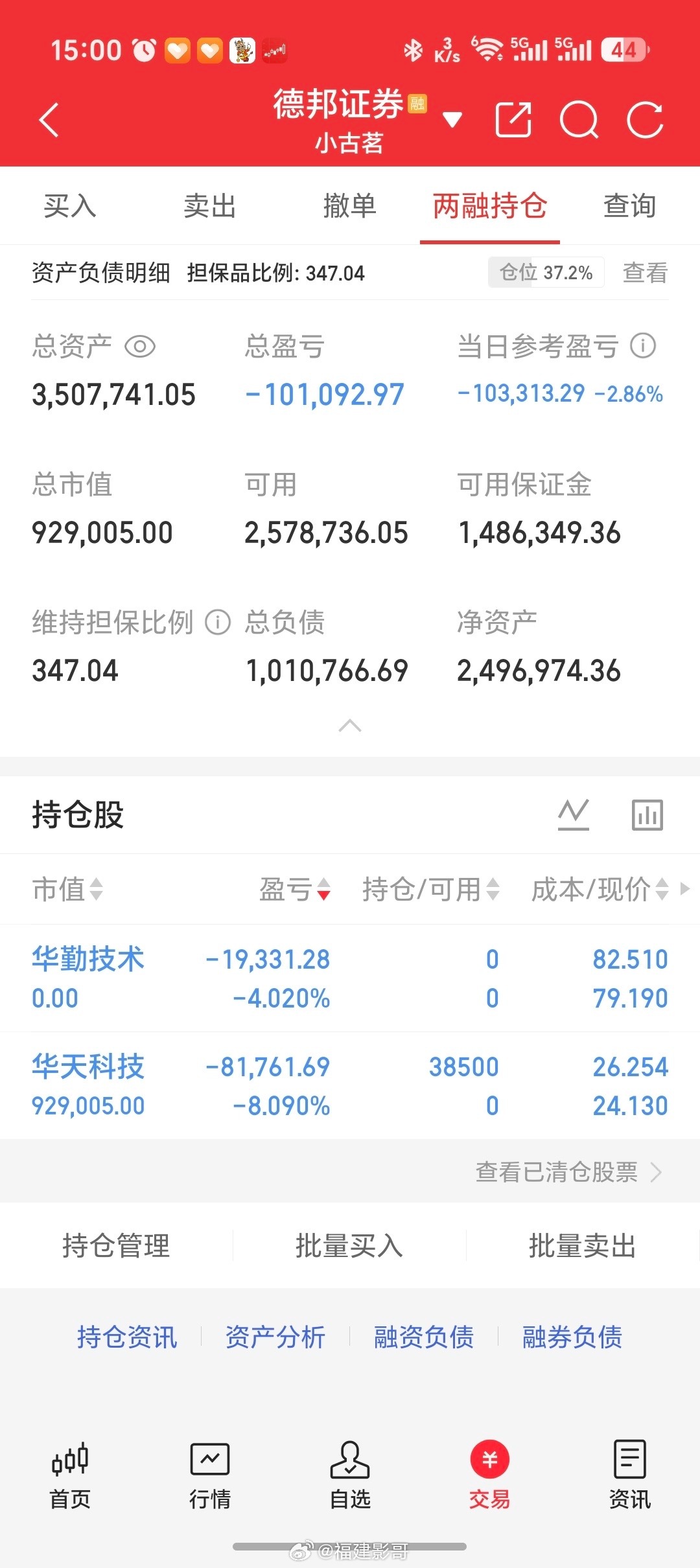The height and width of the screenshot is (1568, 700).
Task: Tap the Wi-Fi status icon
Action: coord(487,50)
